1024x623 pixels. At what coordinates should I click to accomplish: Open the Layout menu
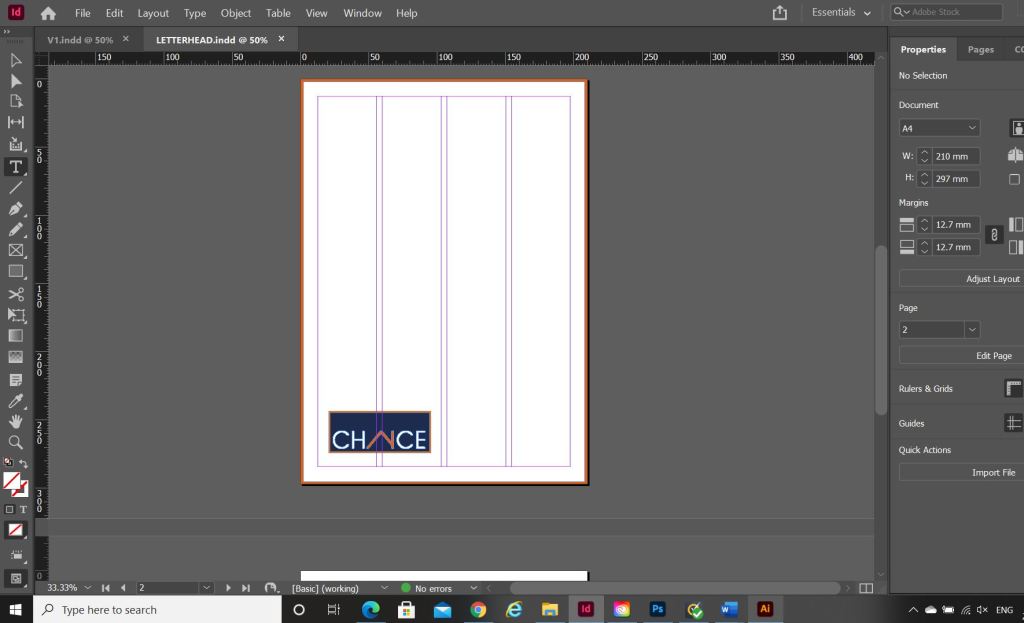tap(153, 13)
